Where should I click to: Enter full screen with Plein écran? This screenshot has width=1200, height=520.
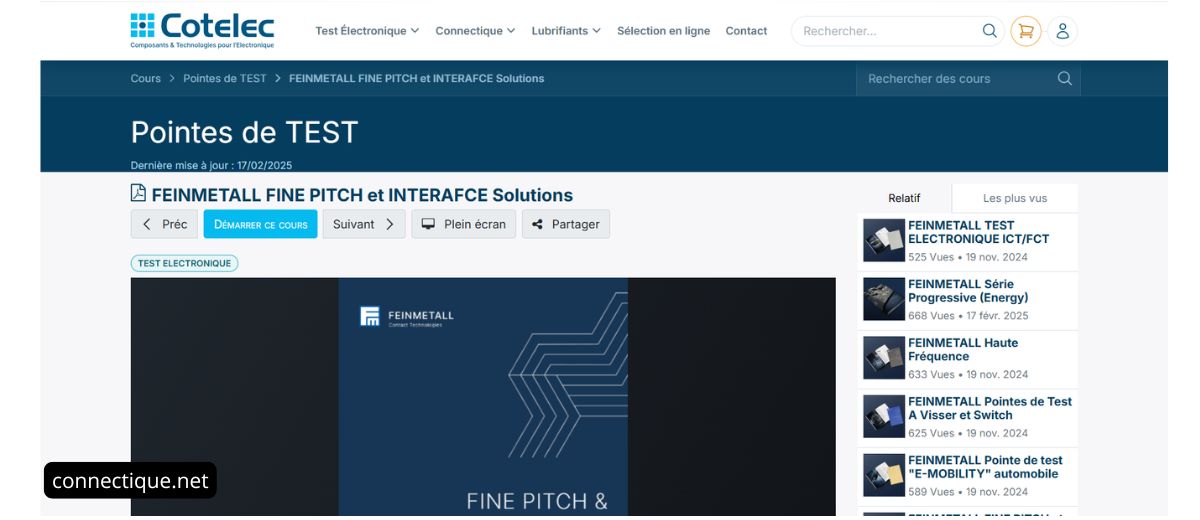point(463,224)
